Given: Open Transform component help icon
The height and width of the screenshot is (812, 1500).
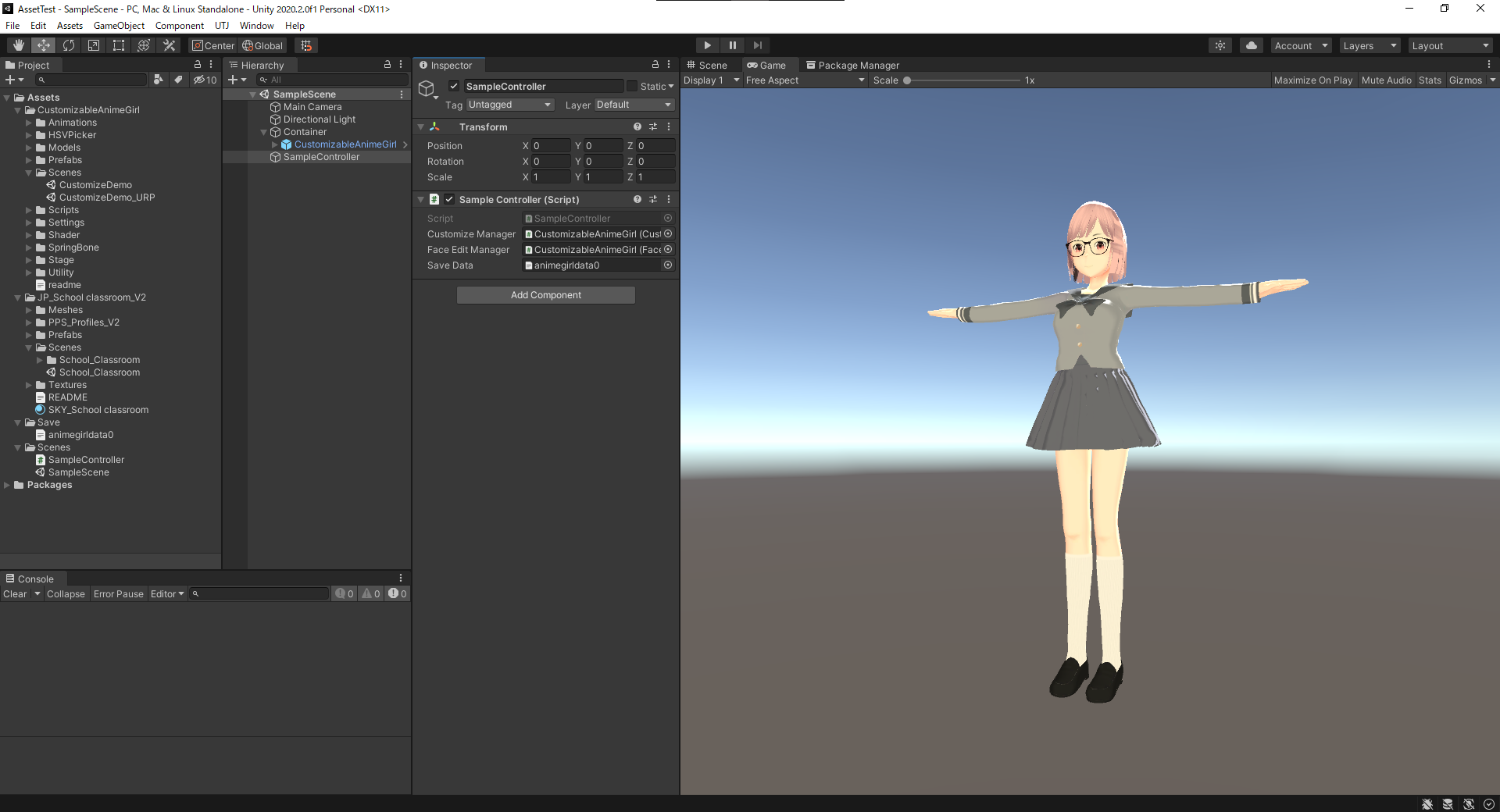Looking at the screenshot, I should [637, 126].
